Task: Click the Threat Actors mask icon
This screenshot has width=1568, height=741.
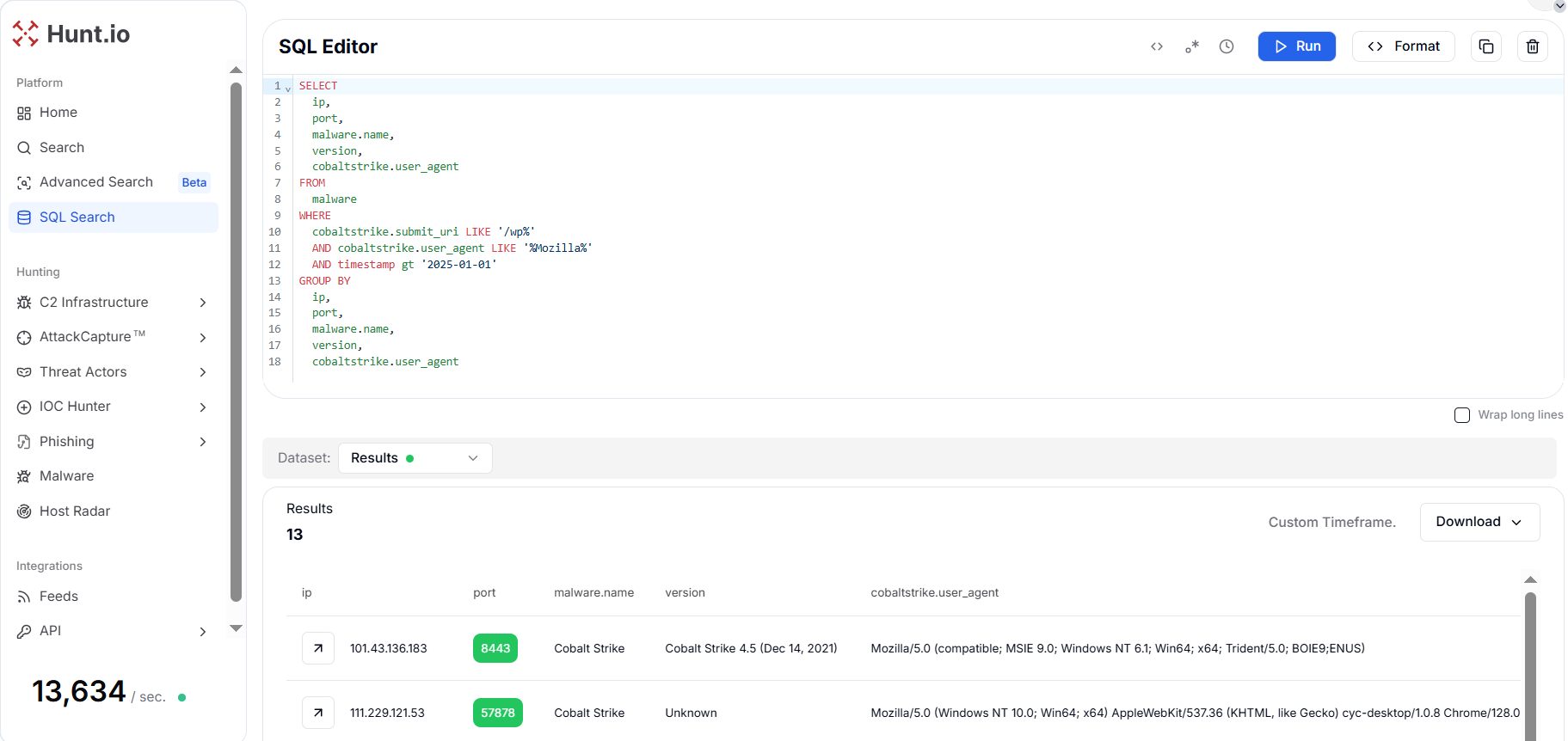Action: click(24, 372)
